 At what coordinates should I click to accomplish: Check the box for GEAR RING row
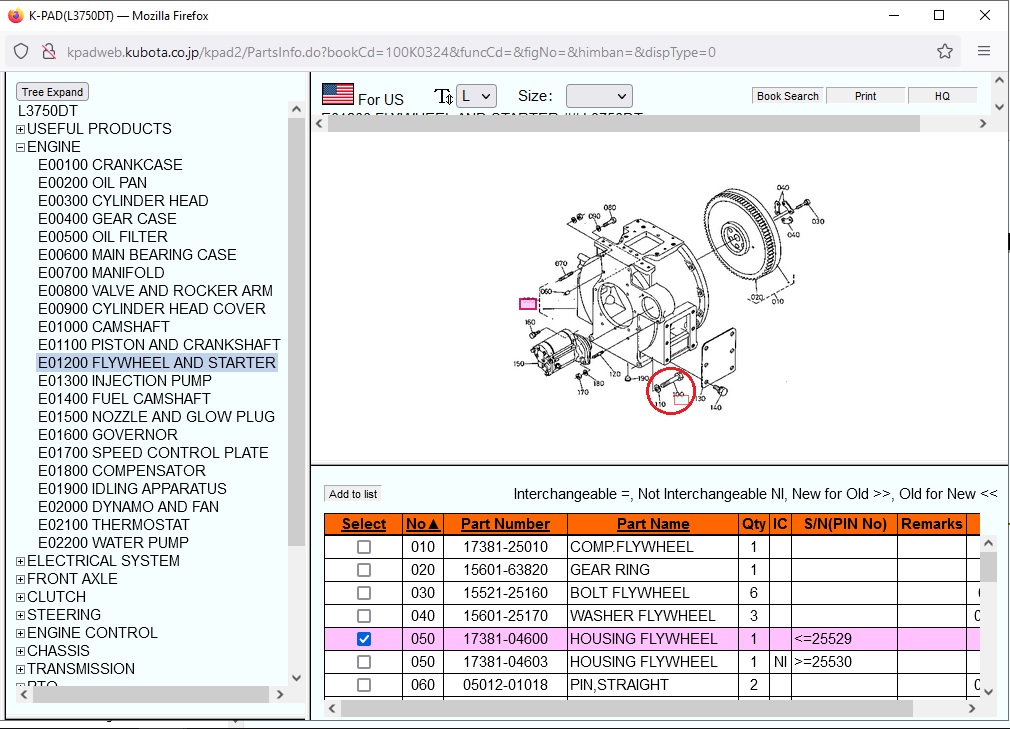[x=364, y=570]
